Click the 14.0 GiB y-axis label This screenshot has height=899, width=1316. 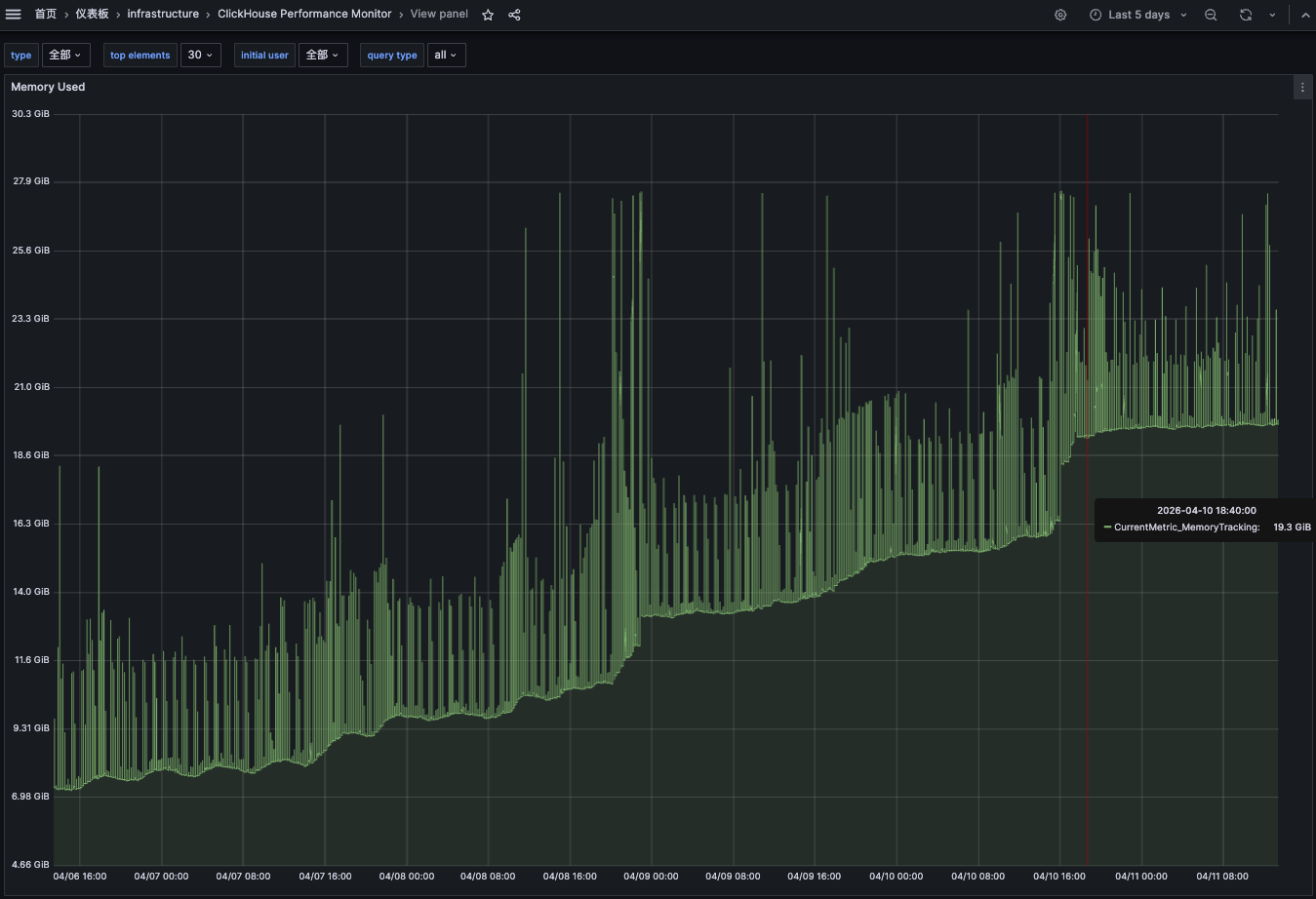coord(30,592)
